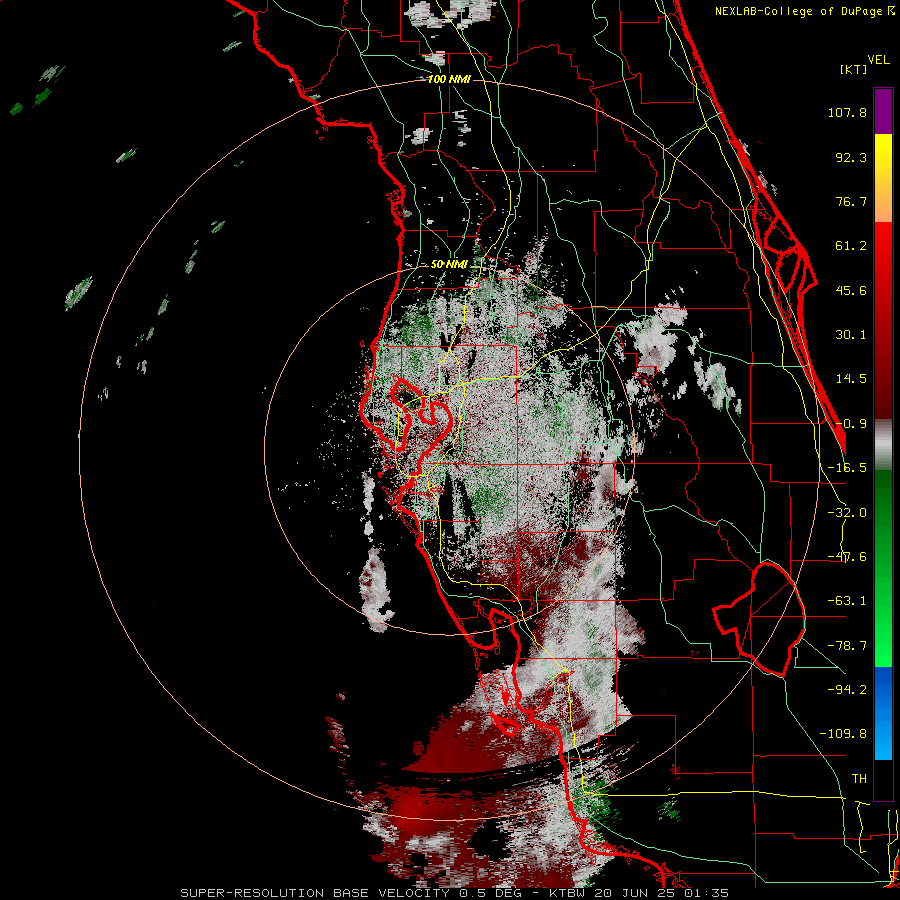Pick the purple segment of velocity scale
The width and height of the screenshot is (900, 900).
point(883,111)
